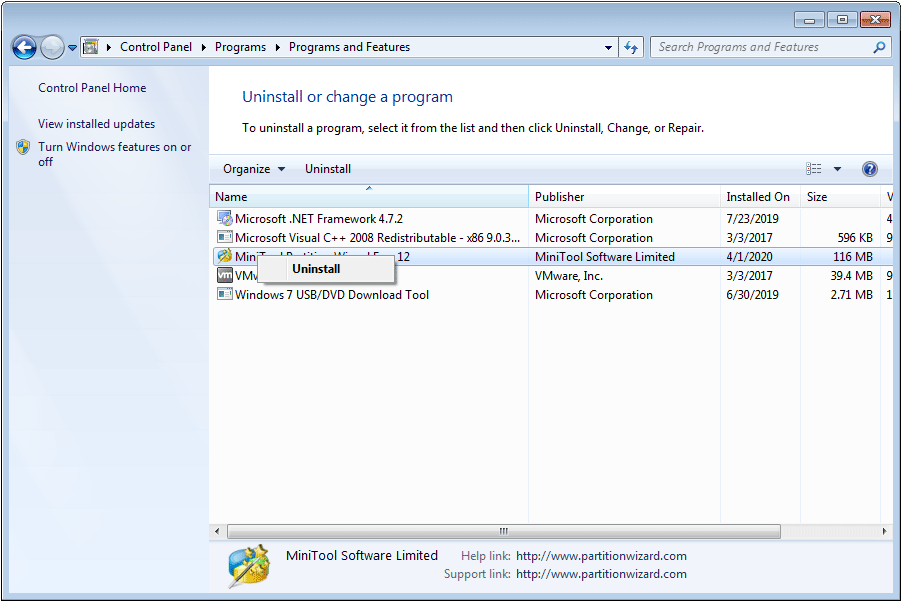
Task: Click Uninstall in the toolbar
Action: point(328,169)
